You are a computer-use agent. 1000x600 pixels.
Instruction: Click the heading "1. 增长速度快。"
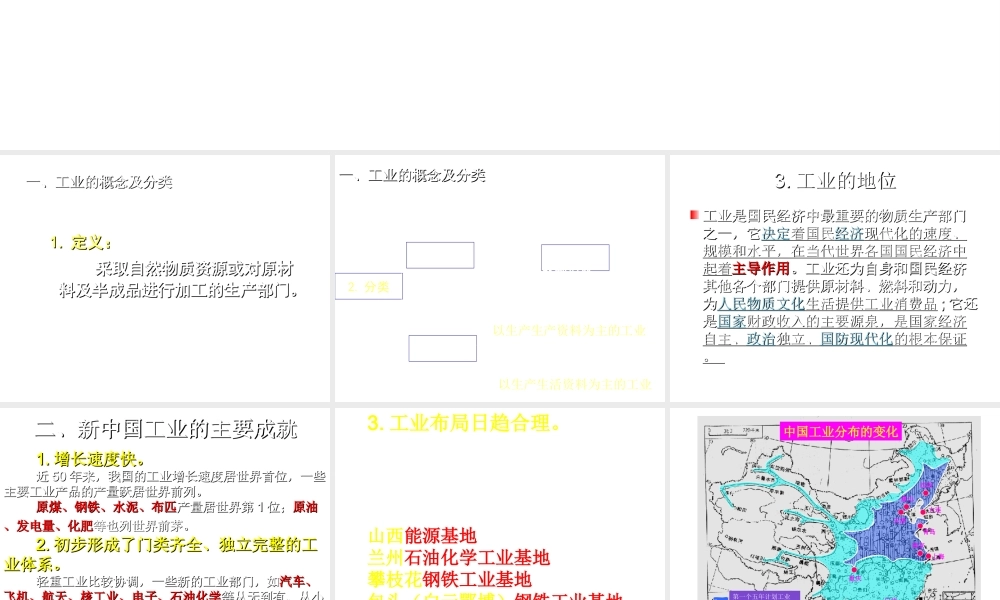pos(91,459)
